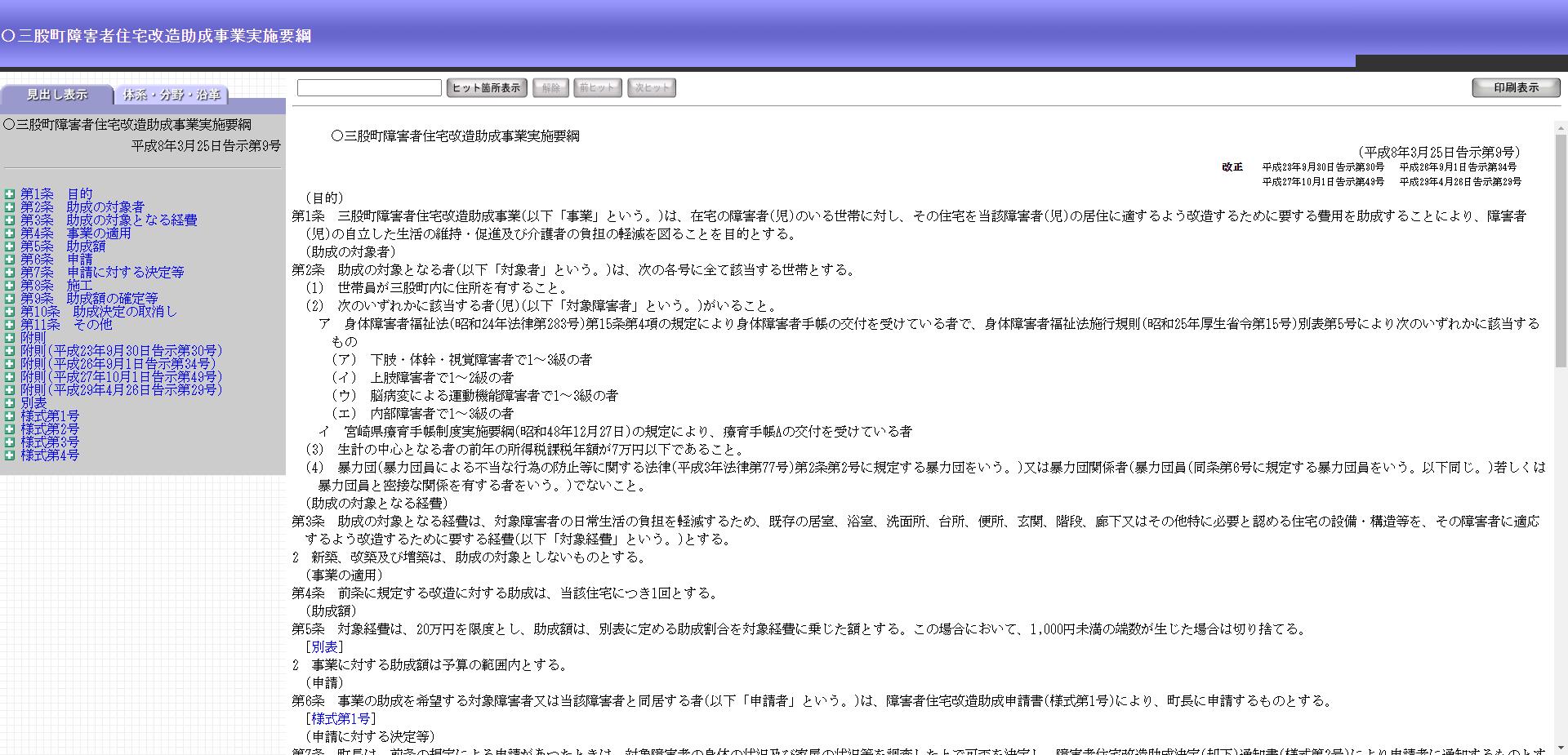1568x755 pixels.
Task: Select the 見出し表示 tab
Action: [x=57, y=95]
